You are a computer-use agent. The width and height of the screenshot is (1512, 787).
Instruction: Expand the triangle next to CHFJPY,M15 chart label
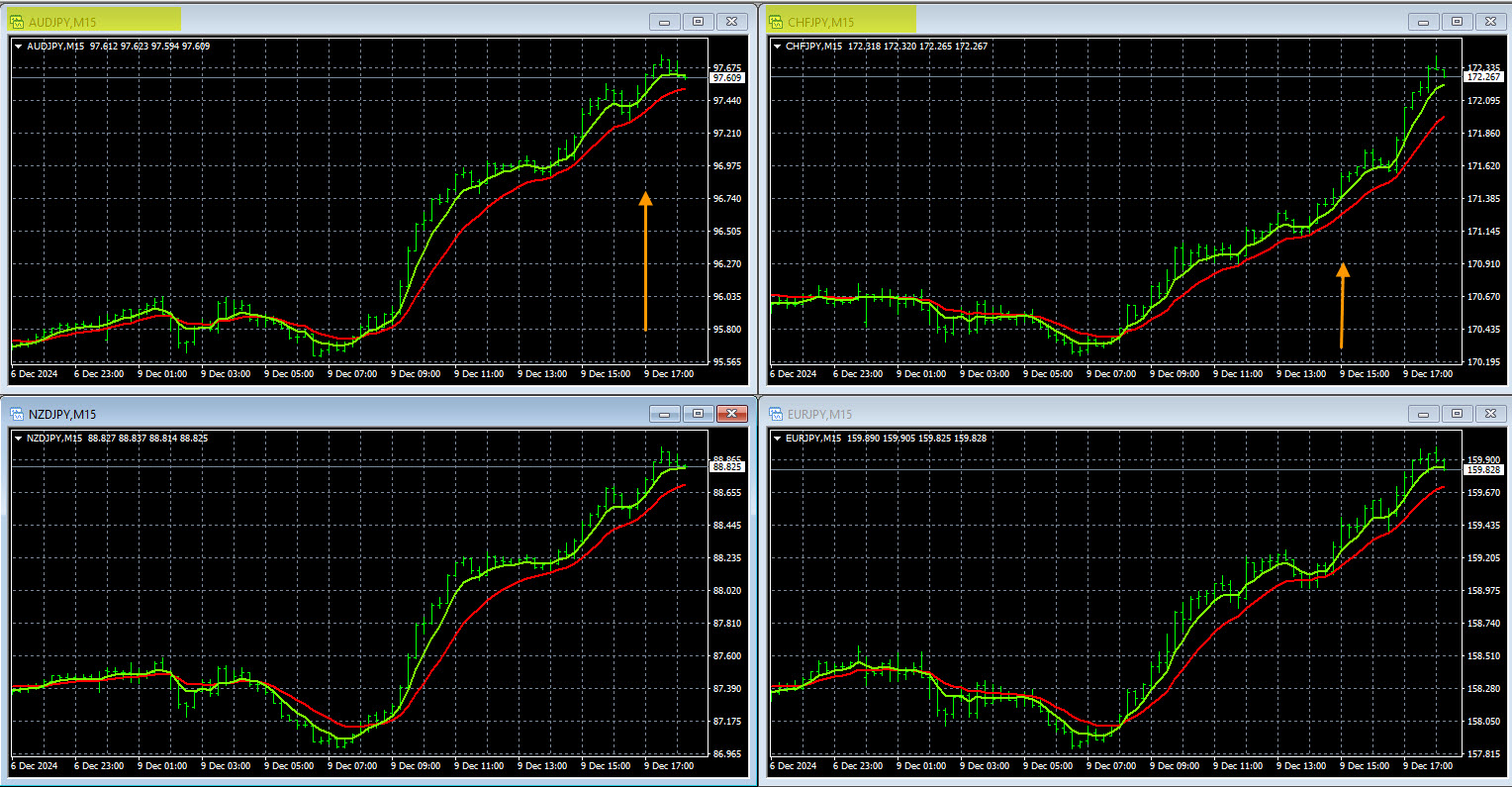pos(778,47)
